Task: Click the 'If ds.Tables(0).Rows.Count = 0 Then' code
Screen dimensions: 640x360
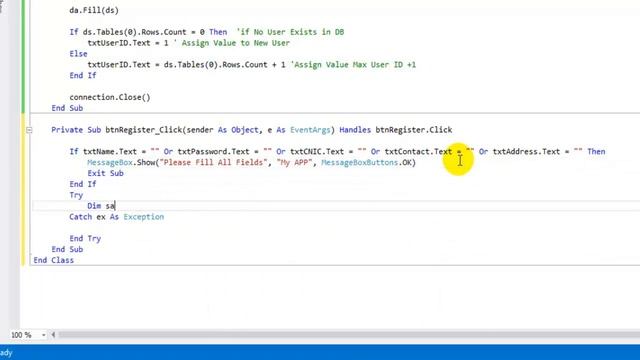Action: pos(148,32)
